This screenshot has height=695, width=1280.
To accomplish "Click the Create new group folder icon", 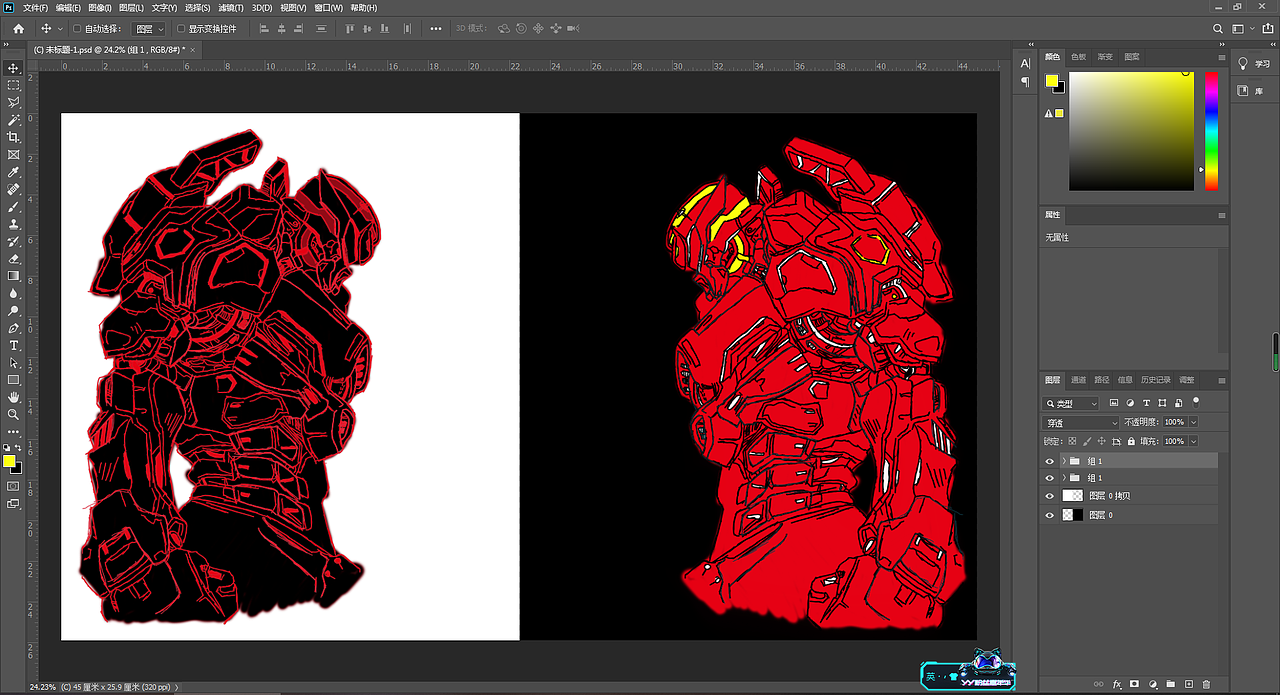I will pos(1170,684).
